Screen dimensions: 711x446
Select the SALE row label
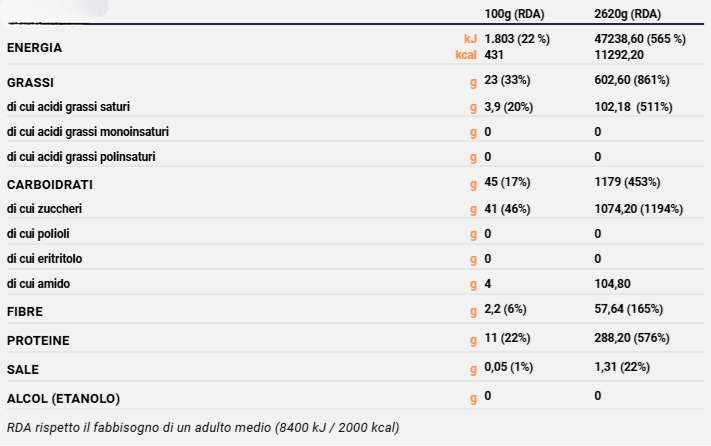pyautogui.click(x=23, y=369)
